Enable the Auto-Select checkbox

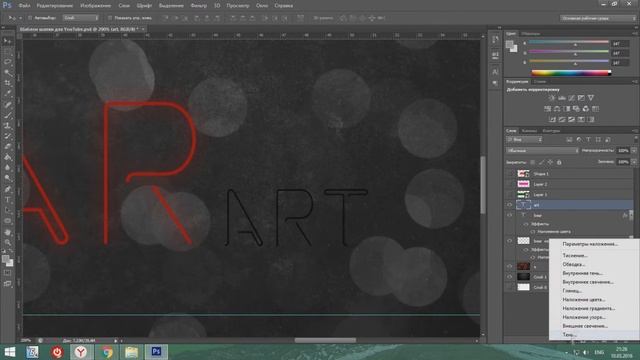click(30, 18)
